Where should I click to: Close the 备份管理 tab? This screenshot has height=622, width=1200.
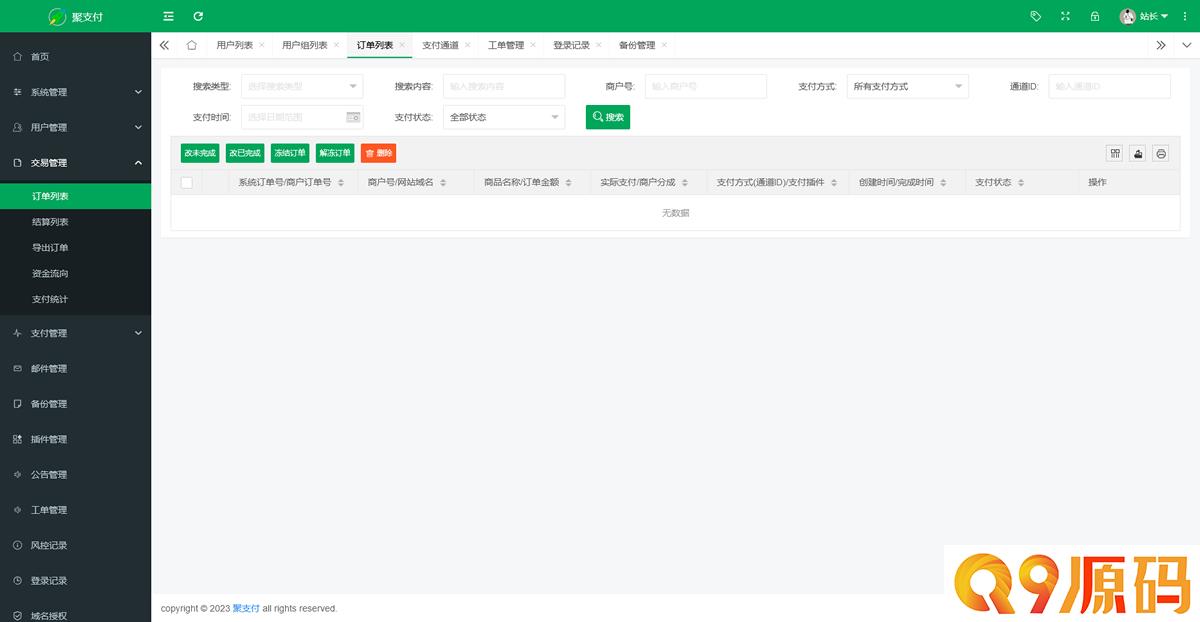[664, 45]
